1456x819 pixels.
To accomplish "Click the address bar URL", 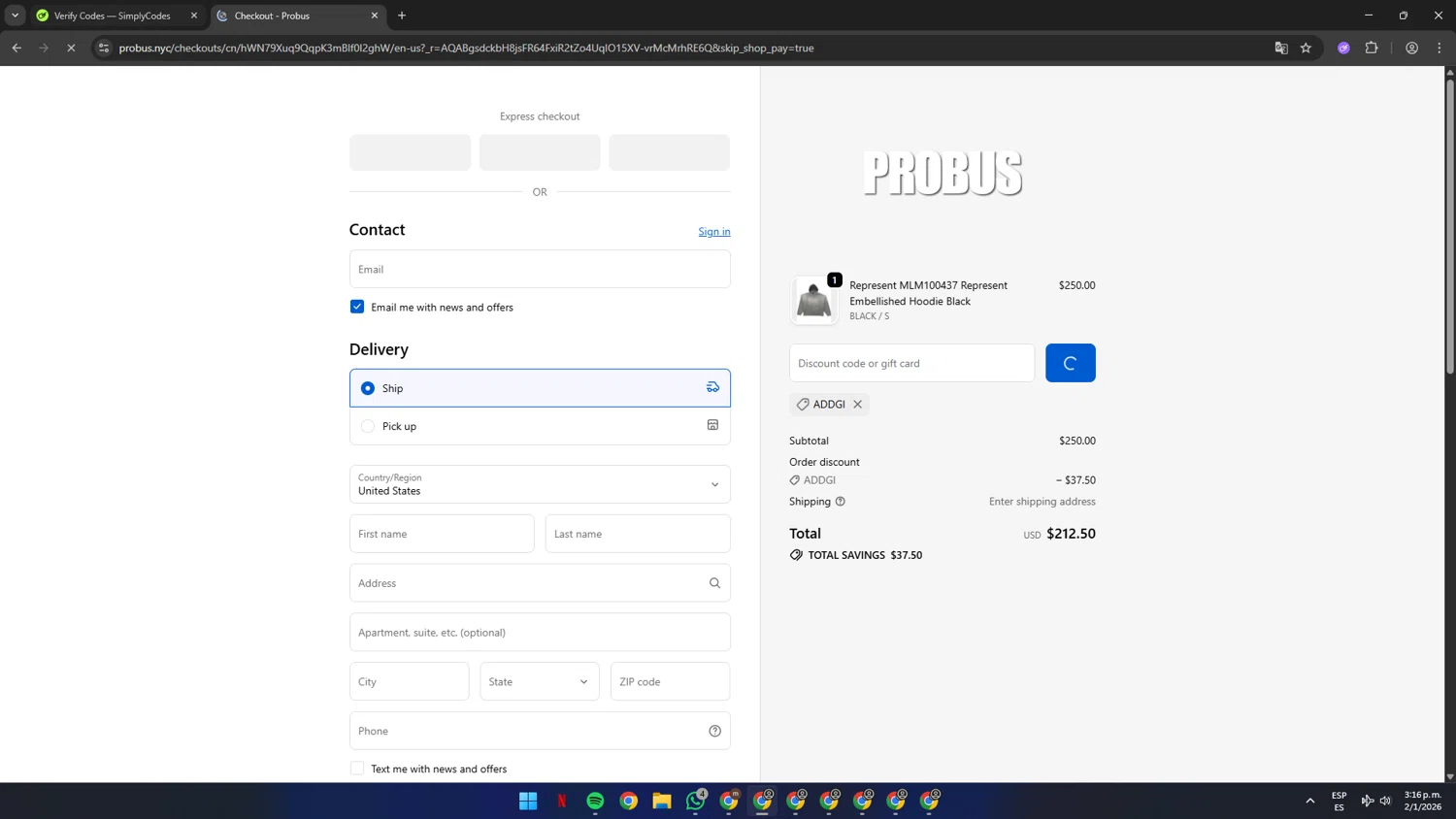I will point(466,48).
